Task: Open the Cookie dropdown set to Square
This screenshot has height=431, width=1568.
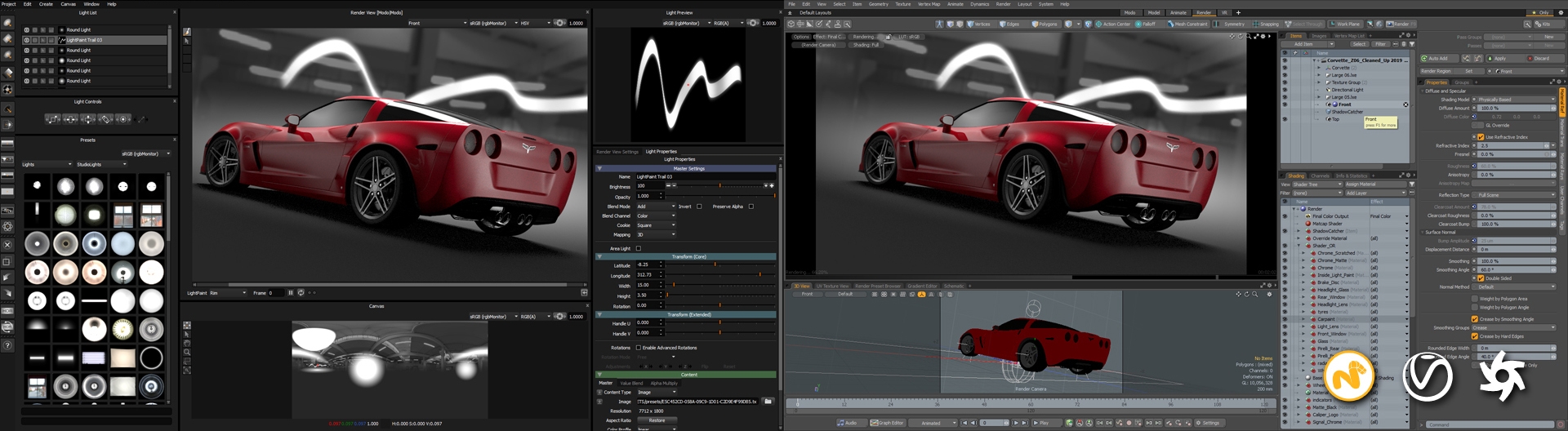Action: (x=656, y=225)
